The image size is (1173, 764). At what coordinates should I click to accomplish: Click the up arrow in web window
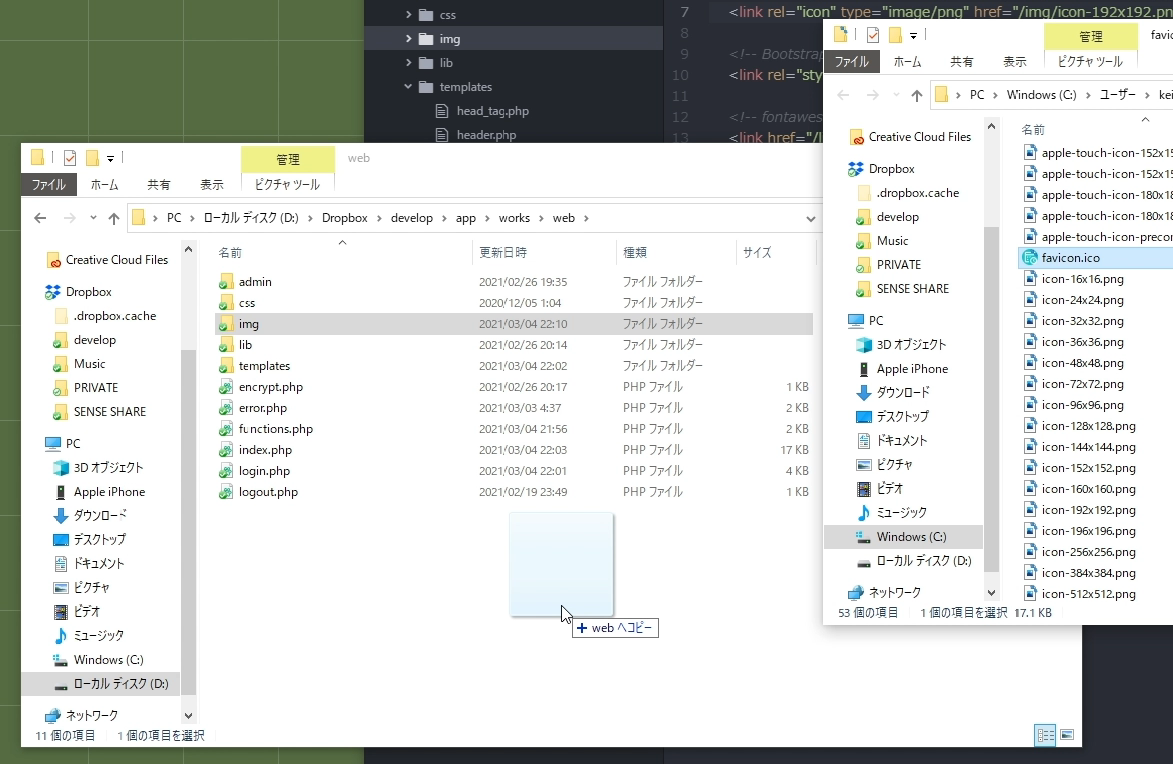pos(114,218)
